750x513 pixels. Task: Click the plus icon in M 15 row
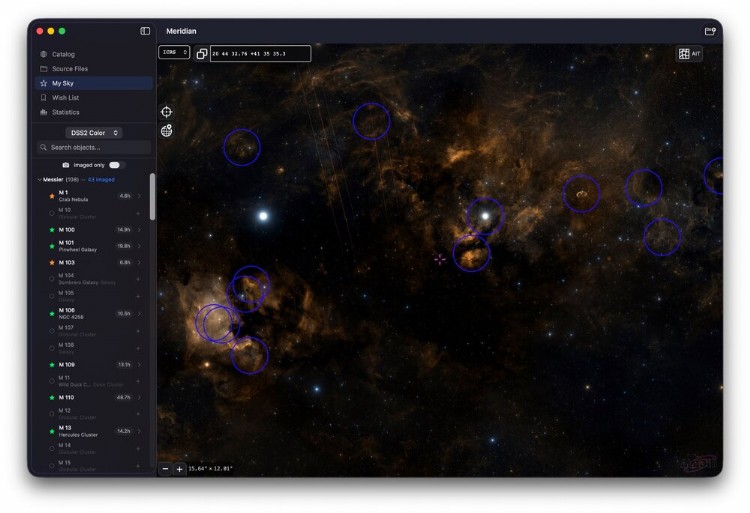[138, 466]
